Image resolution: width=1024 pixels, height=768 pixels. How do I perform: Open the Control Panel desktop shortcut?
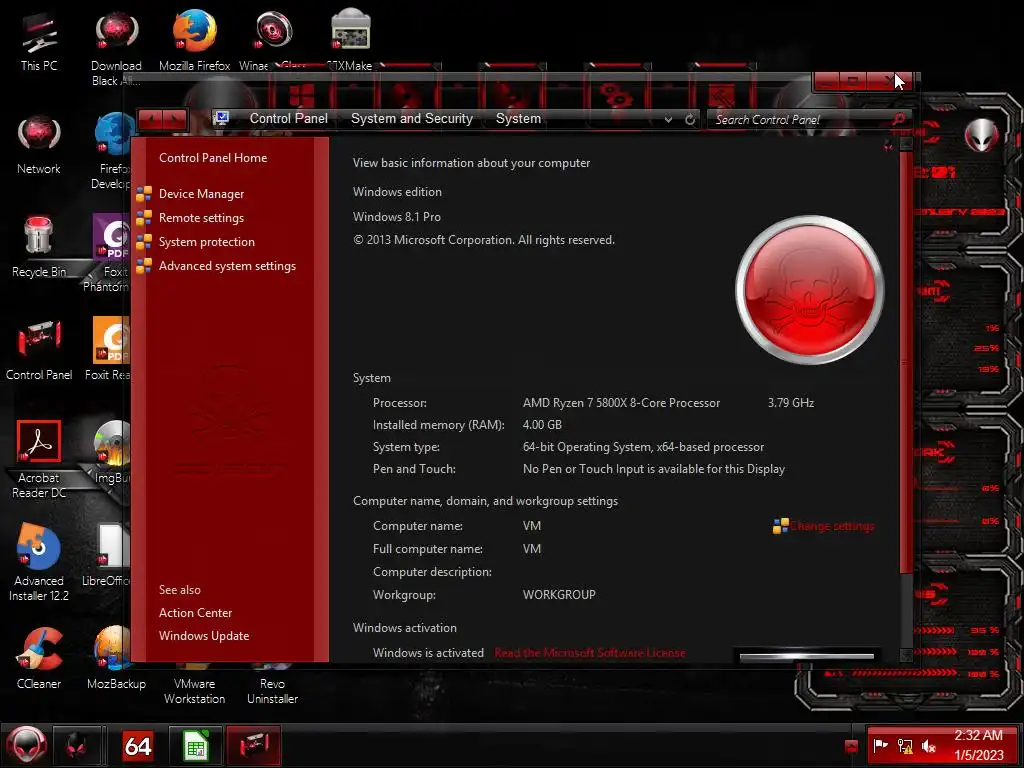(x=39, y=349)
